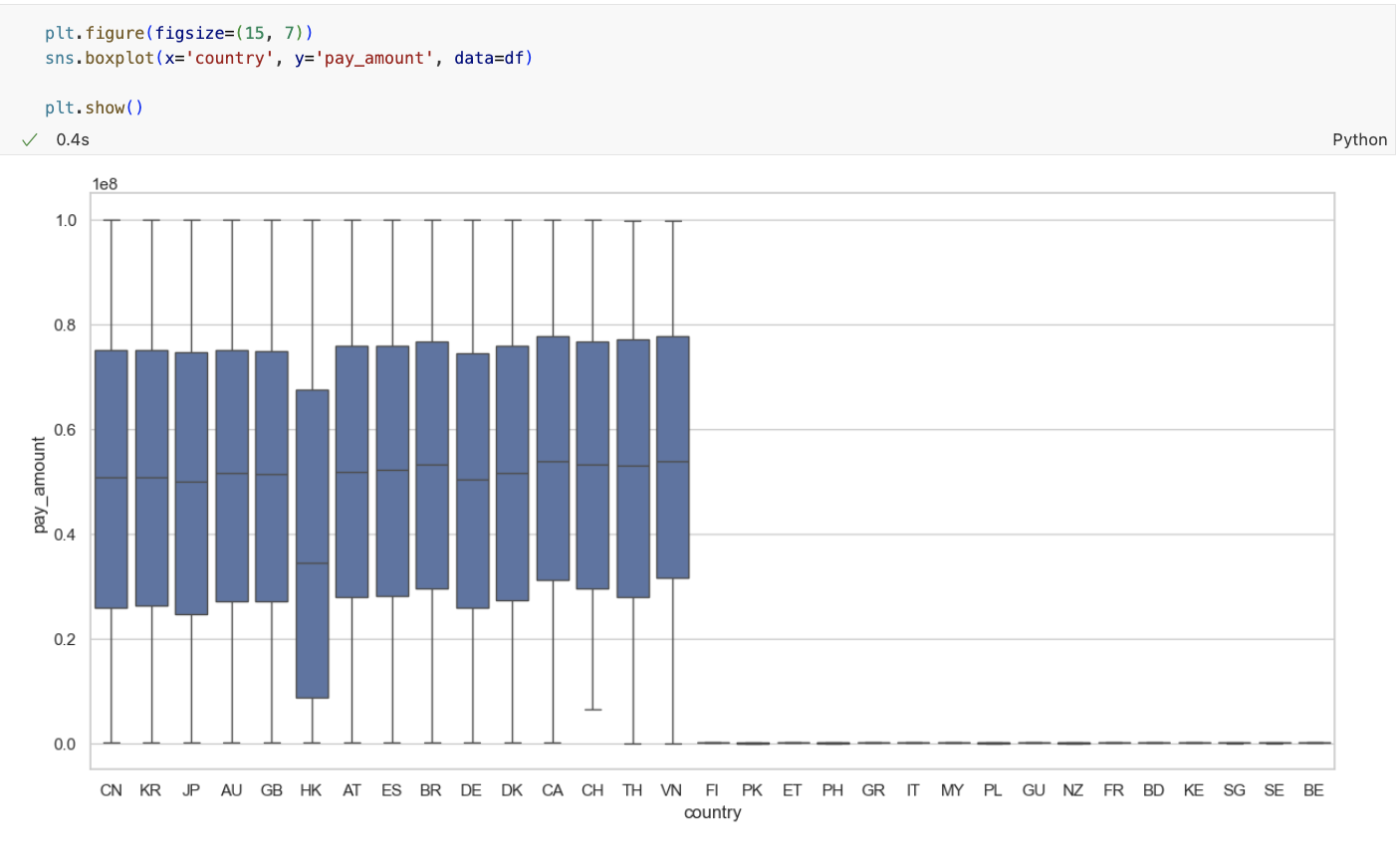Click the AU tick label
Screen dimensions: 1400x860
(x=231, y=790)
